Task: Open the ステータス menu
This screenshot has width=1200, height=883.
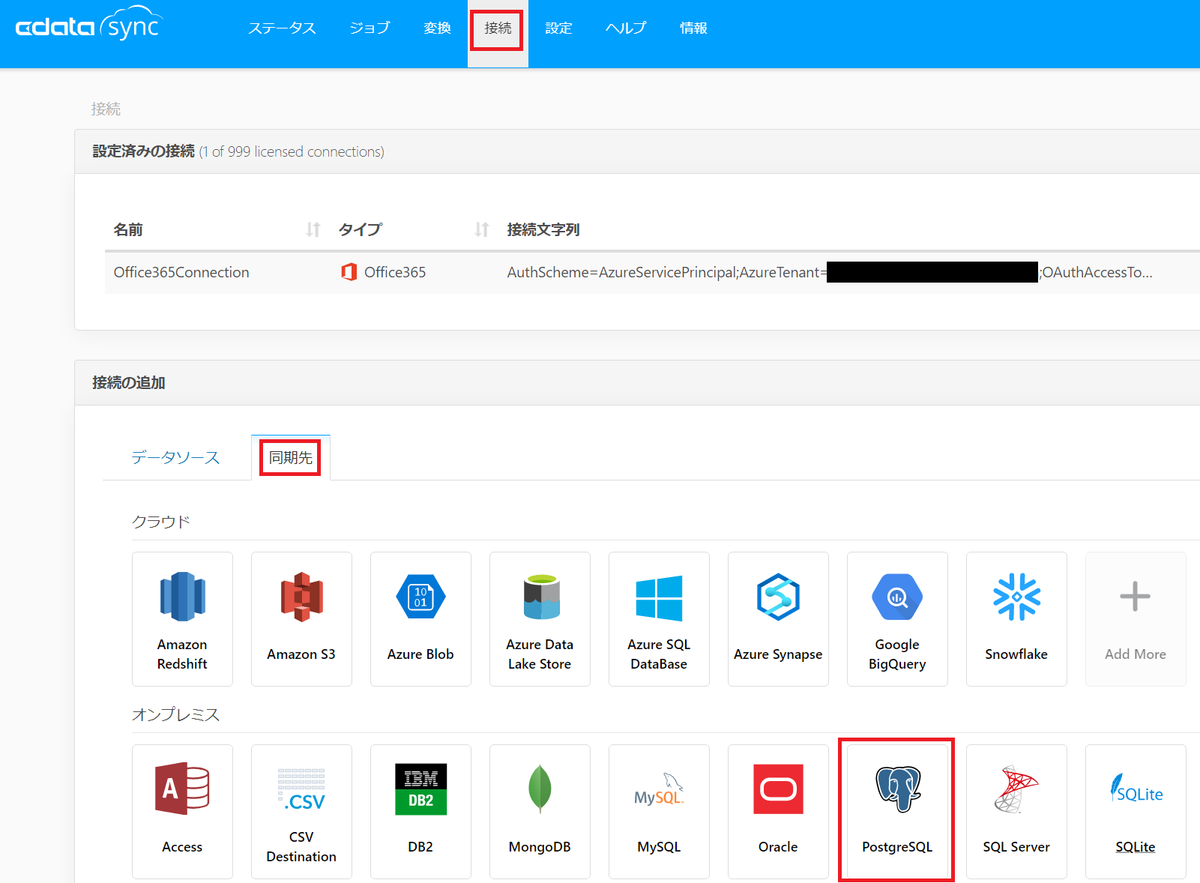Action: (282, 29)
